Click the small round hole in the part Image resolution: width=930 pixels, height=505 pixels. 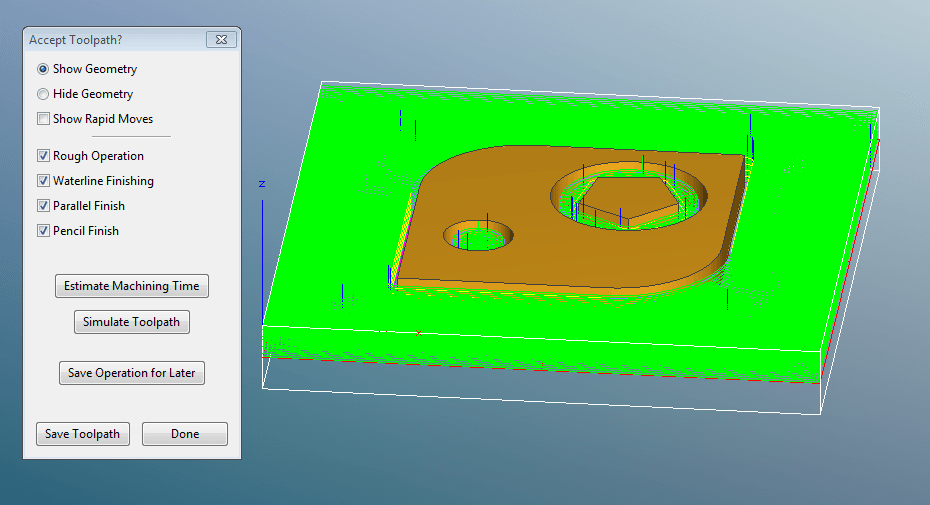tap(478, 236)
